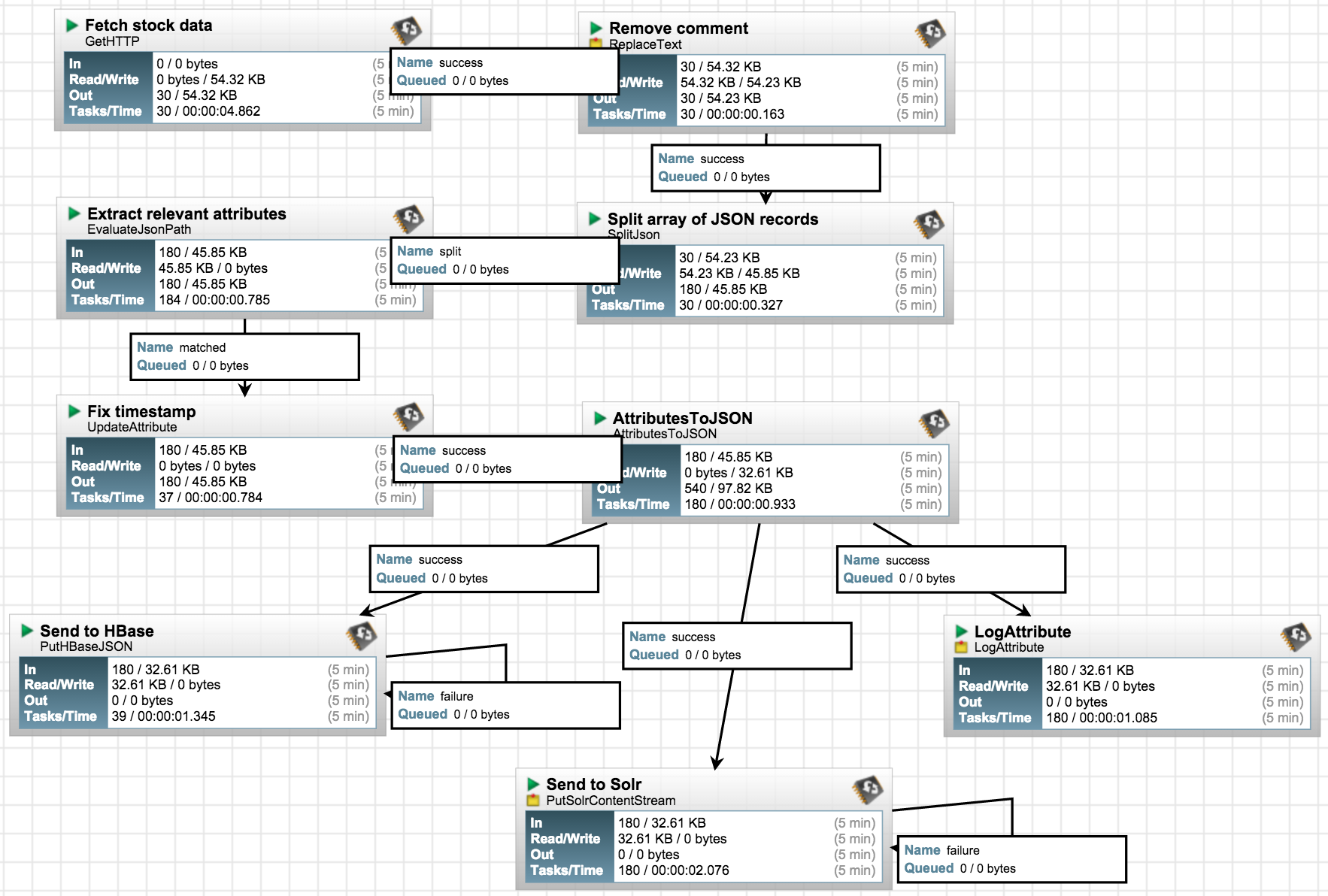Click the yellow state icon beside LogAttribute

point(961,647)
